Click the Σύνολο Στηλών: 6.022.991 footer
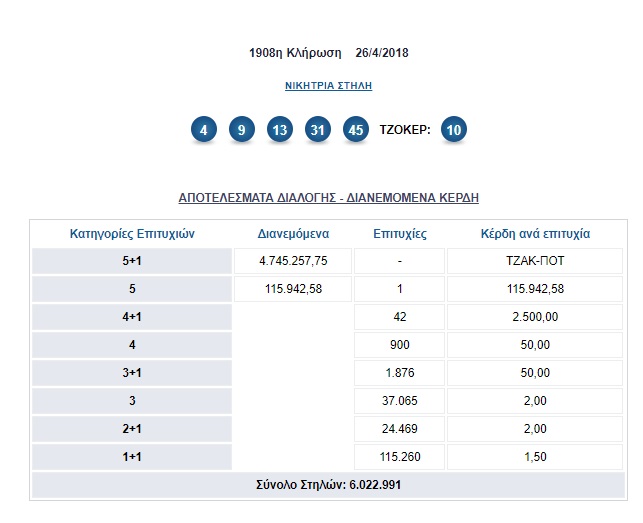The width and height of the screenshot is (643, 523). pyautogui.click(x=328, y=485)
